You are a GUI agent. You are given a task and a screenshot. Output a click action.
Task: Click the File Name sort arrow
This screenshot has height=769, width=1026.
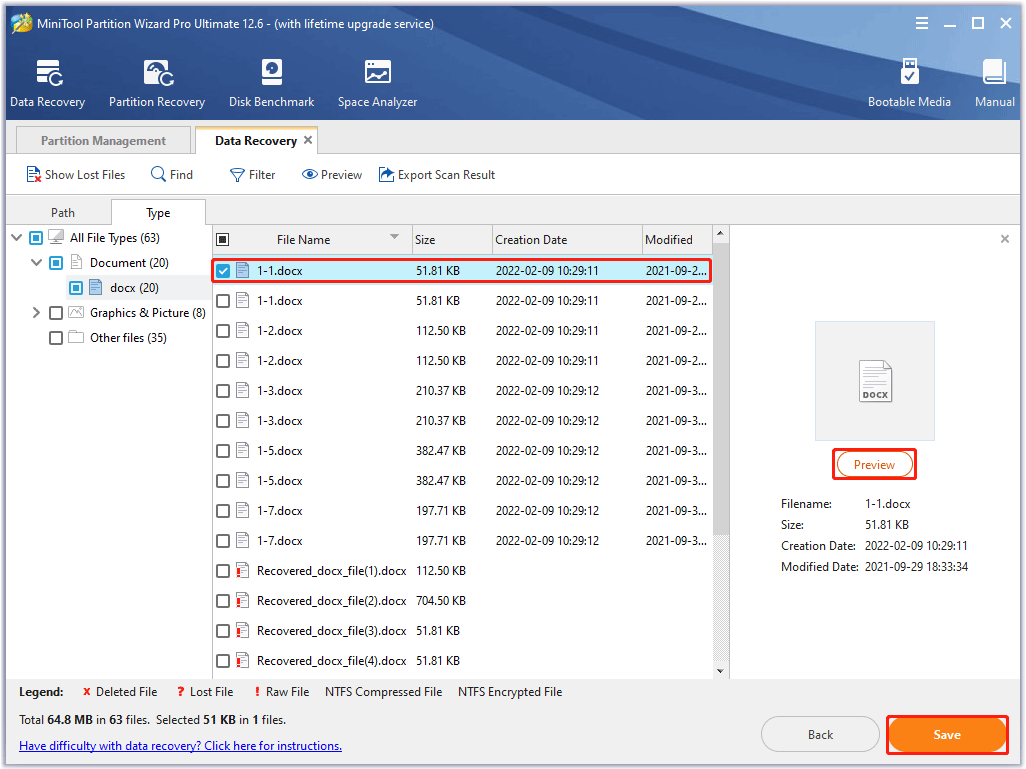[394, 237]
